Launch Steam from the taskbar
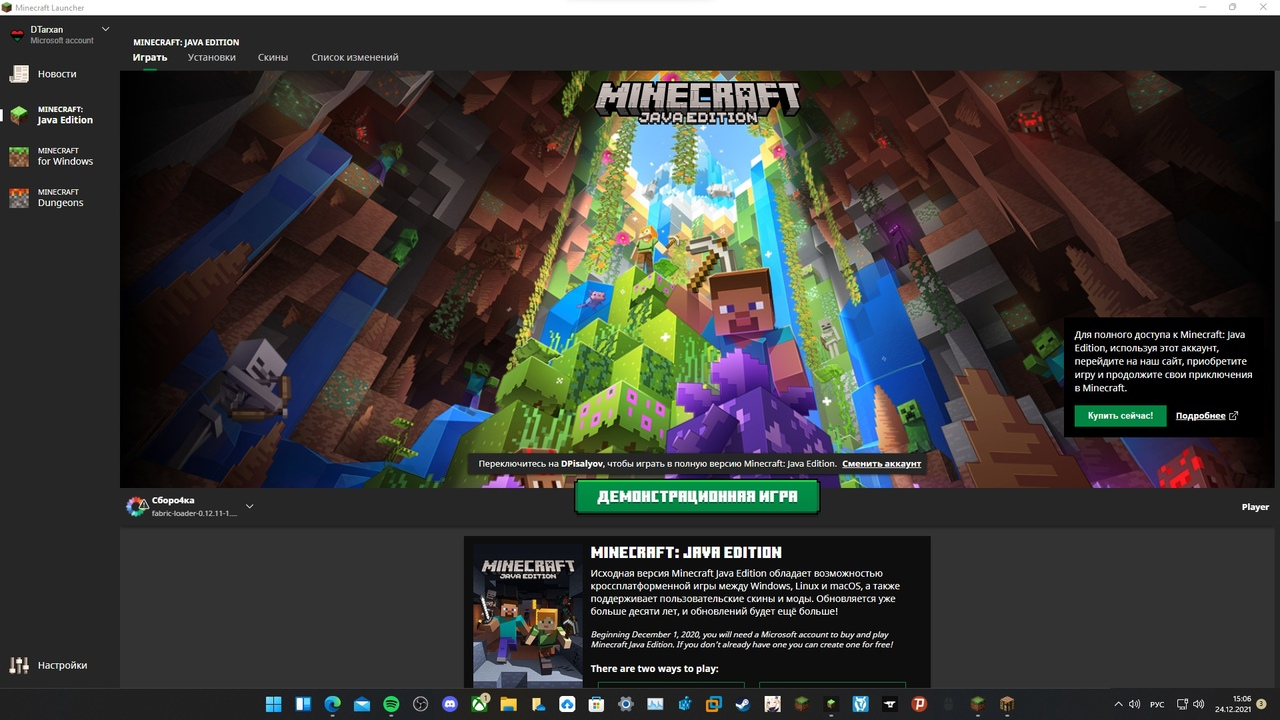The height and width of the screenshot is (720, 1280). [743, 704]
